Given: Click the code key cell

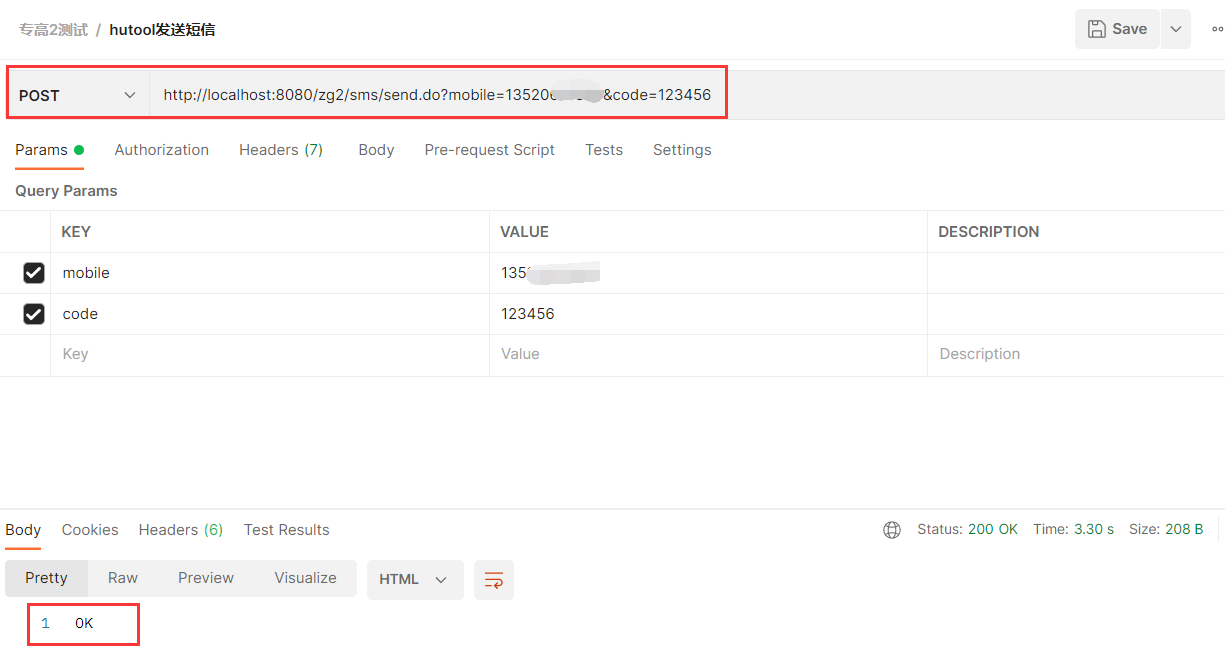Looking at the screenshot, I should pyautogui.click(x=270, y=314).
